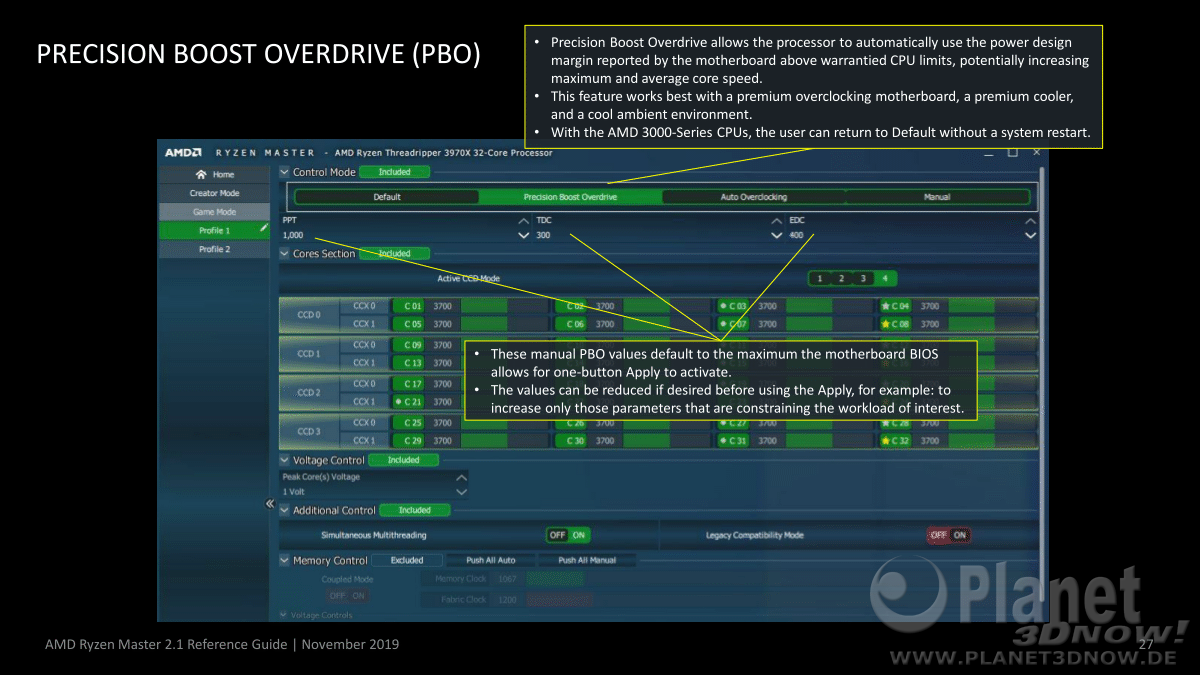Click the dot marker on core C 03

pos(722,306)
